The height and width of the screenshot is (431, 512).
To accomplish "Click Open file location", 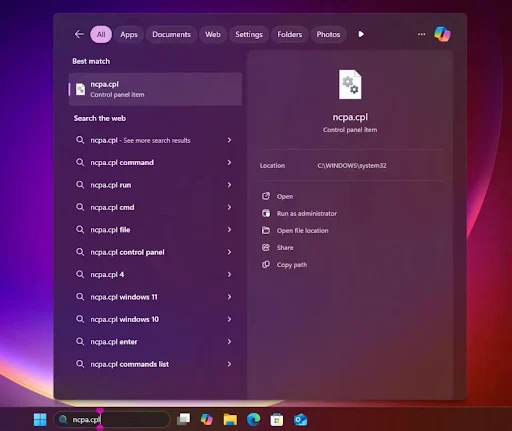I will point(302,230).
